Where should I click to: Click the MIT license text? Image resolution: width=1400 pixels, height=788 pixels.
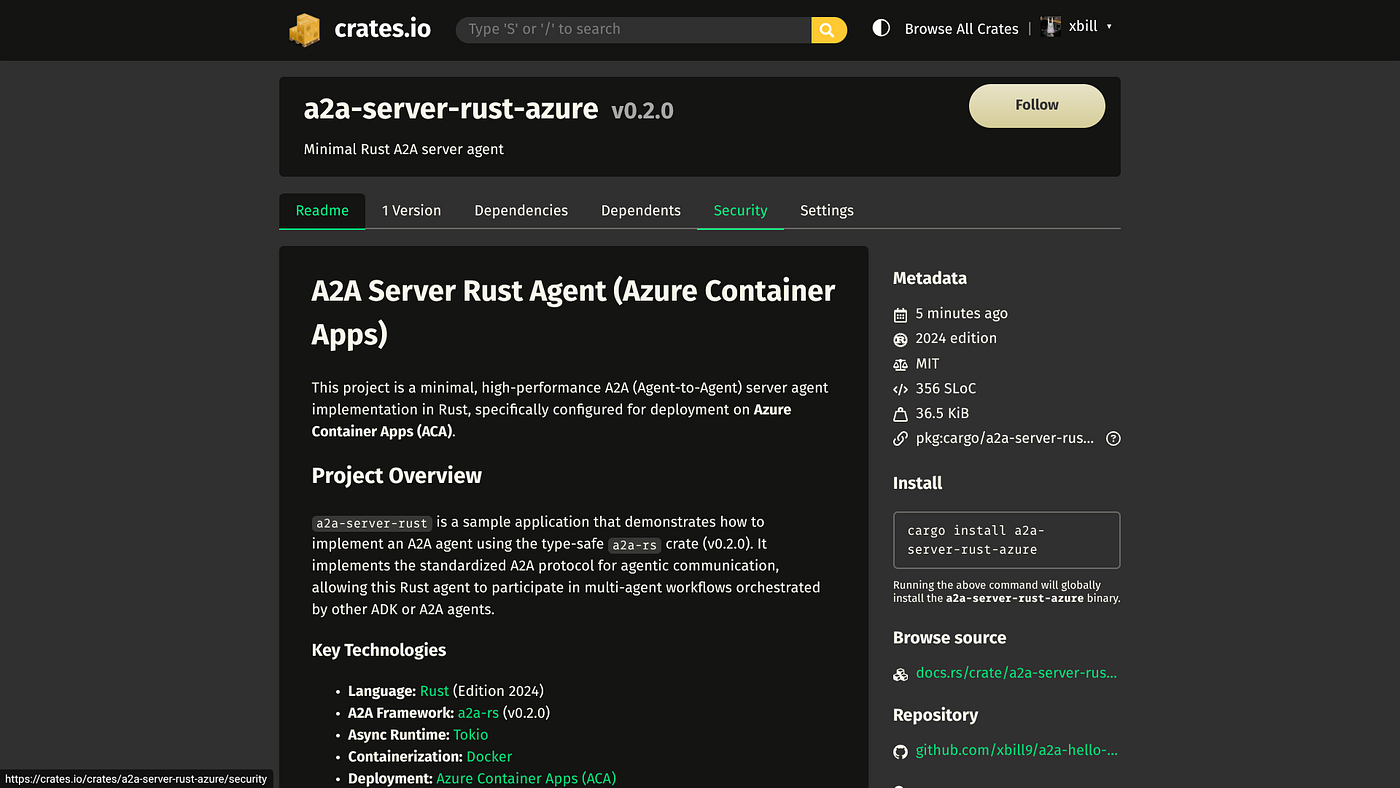(928, 364)
